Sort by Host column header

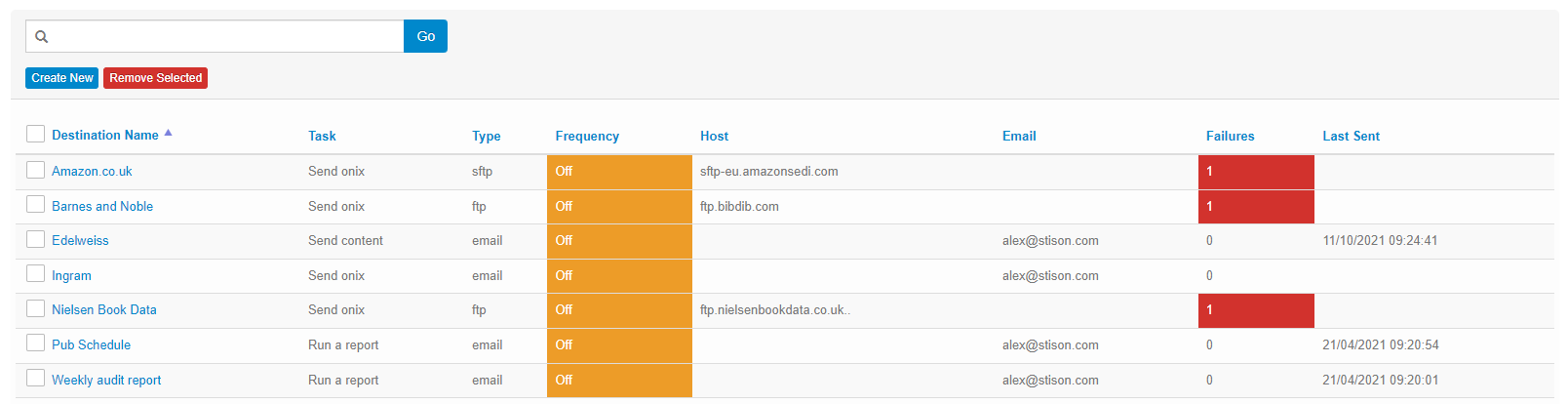(714, 137)
